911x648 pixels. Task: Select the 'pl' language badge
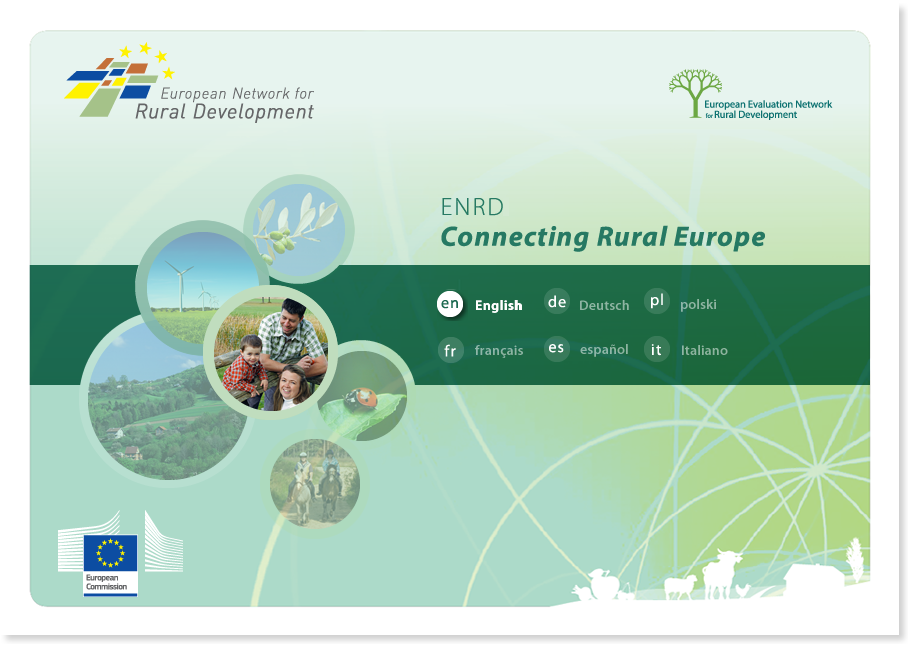pyautogui.click(x=657, y=301)
